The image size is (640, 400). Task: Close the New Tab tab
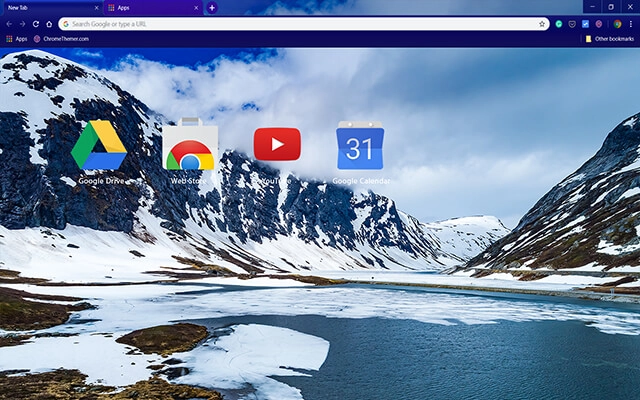pos(97,8)
